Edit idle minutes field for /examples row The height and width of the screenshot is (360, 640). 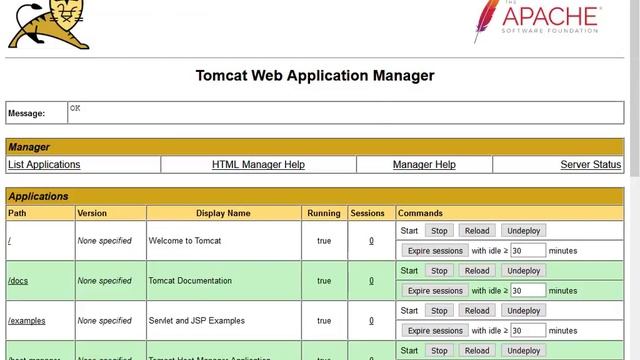coord(528,331)
